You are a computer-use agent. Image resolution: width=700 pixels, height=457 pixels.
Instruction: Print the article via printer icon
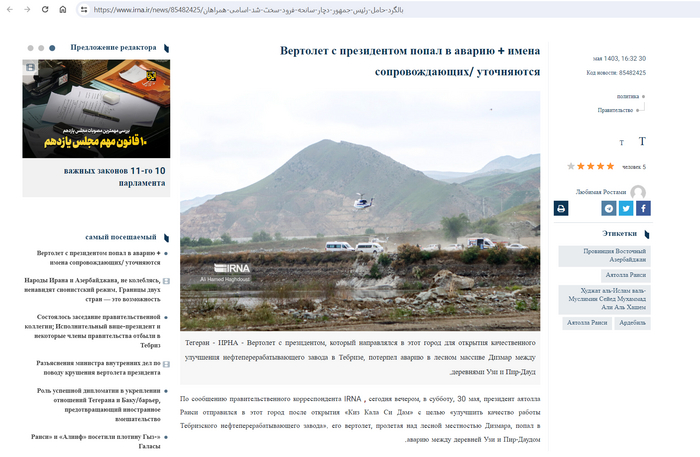561,208
